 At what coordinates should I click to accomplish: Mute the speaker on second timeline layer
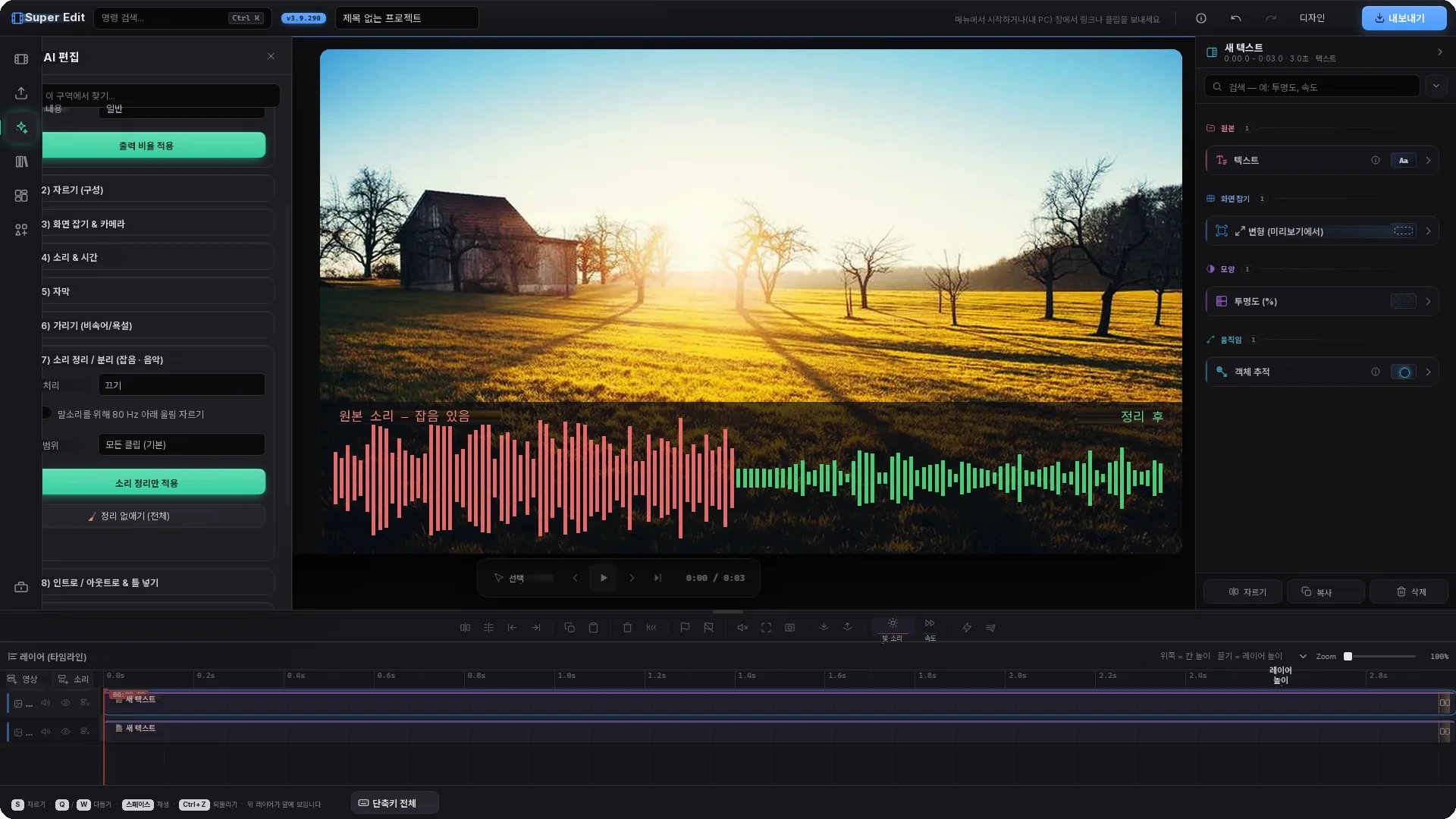click(x=45, y=732)
